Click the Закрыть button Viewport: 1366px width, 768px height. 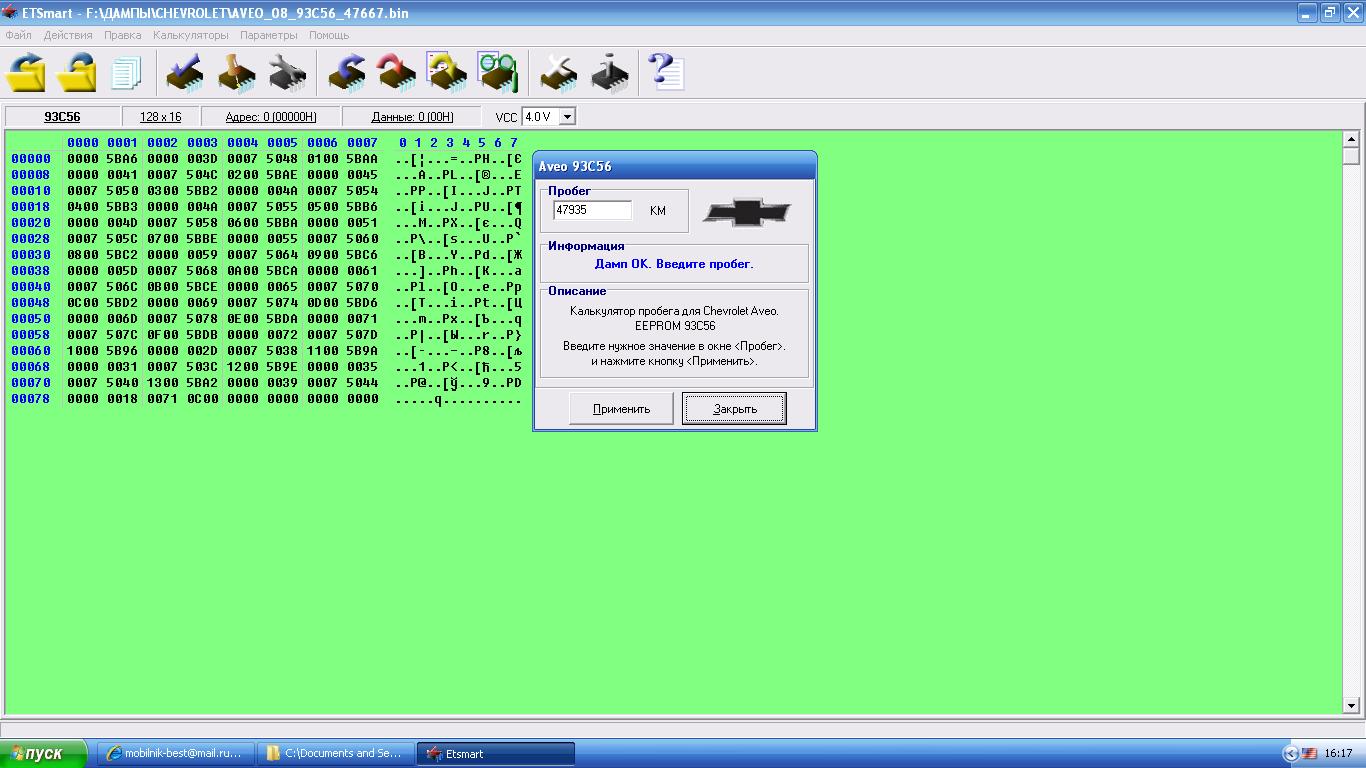(734, 408)
